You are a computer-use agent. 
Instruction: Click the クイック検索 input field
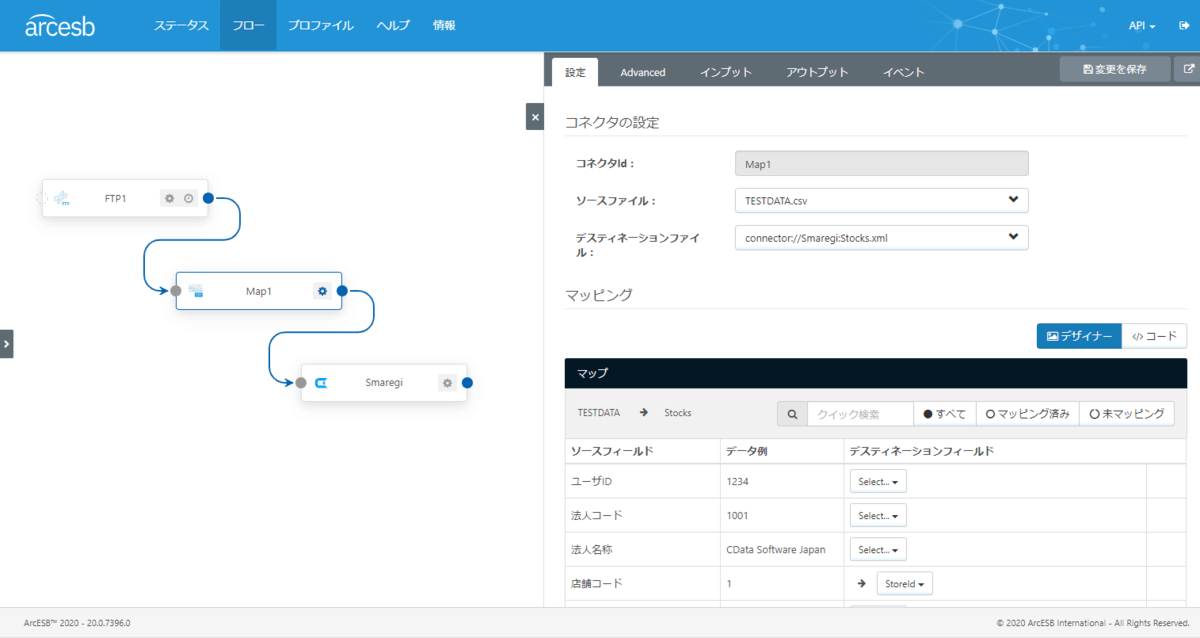tap(860, 414)
